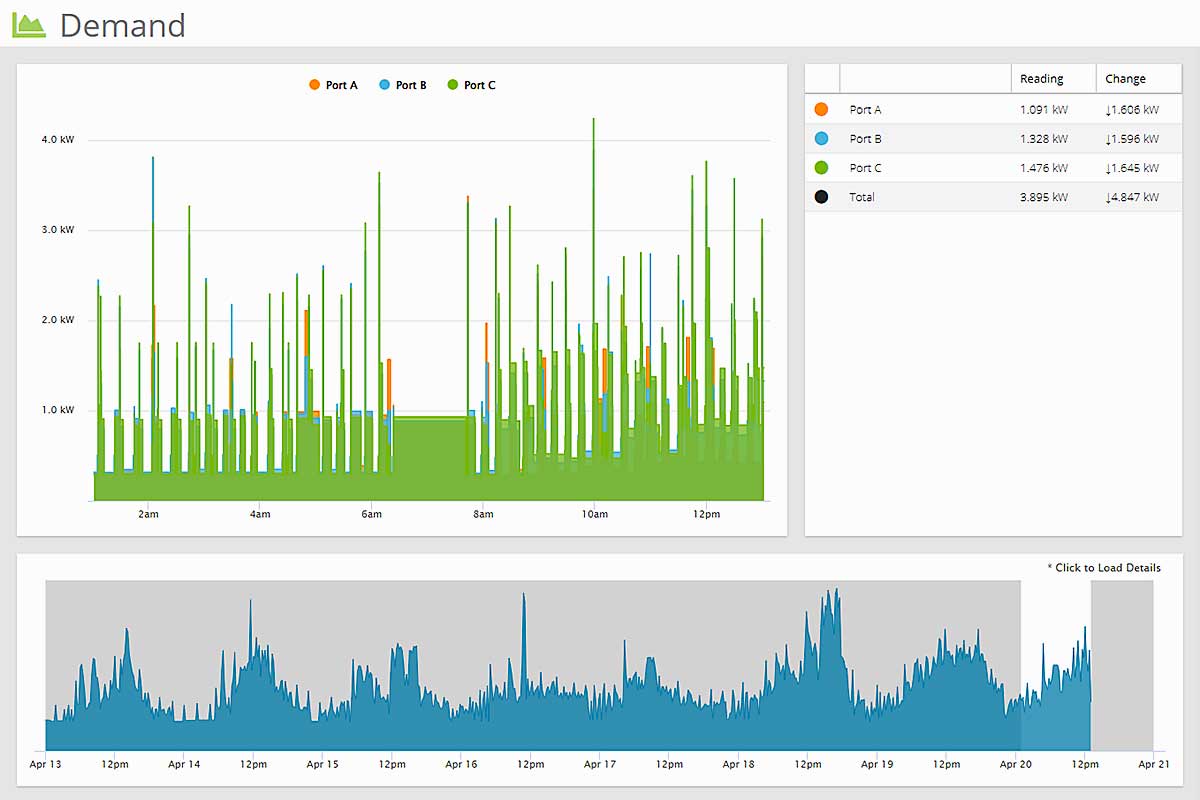Click the orange Port A dot in the readings table
This screenshot has width=1200, height=800.
[x=822, y=110]
